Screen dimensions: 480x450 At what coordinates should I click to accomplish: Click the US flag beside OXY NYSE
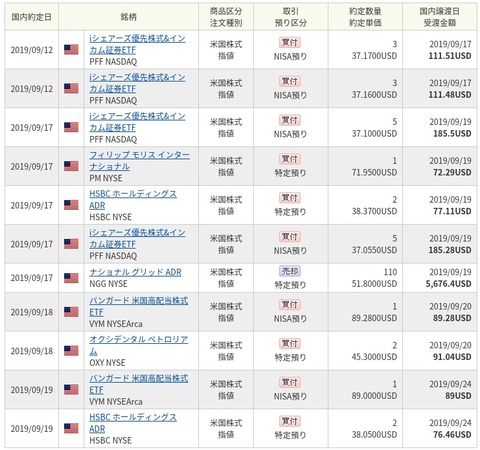point(71,351)
